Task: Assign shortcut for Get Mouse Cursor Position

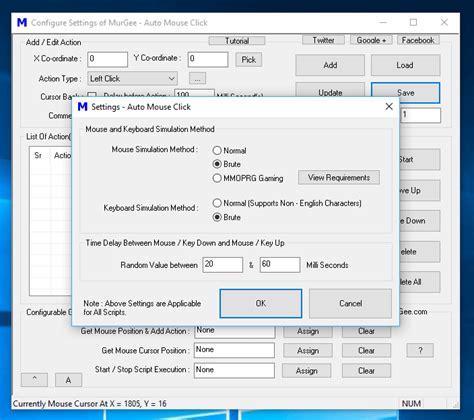Action: [x=308, y=351]
